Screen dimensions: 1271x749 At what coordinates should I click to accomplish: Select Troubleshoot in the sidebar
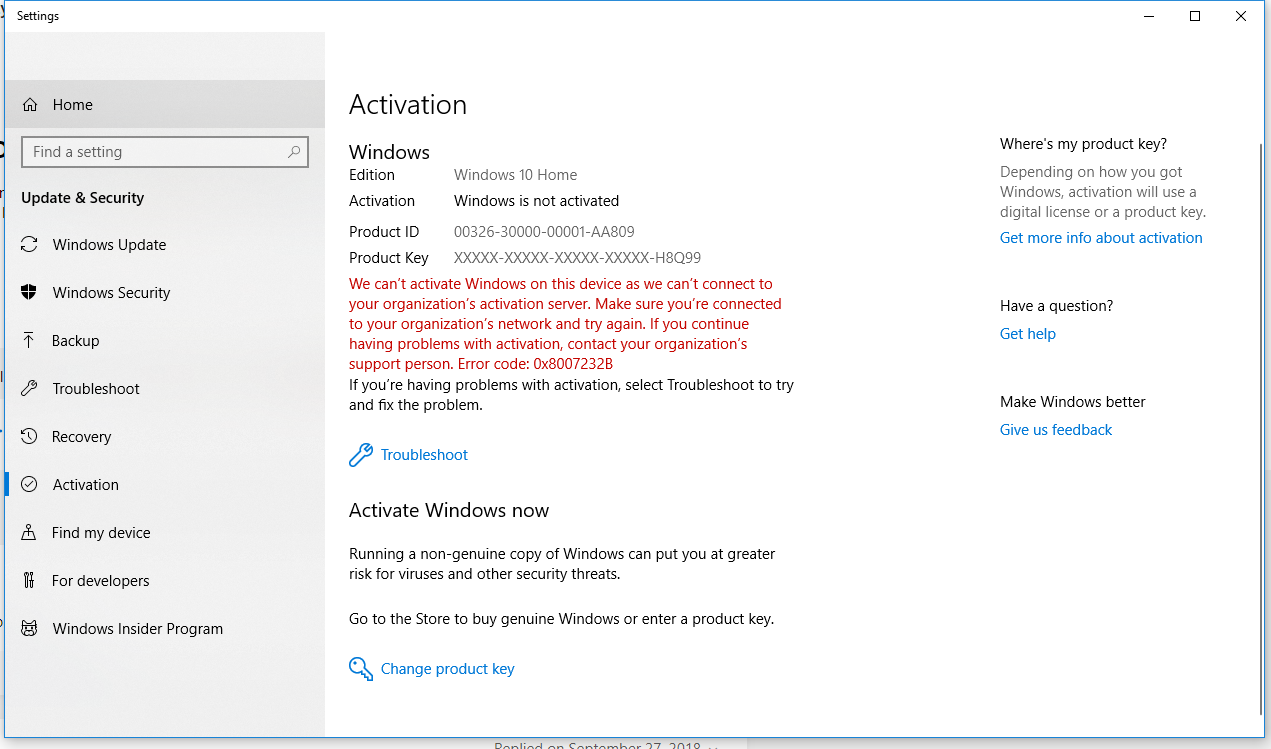[165, 389]
